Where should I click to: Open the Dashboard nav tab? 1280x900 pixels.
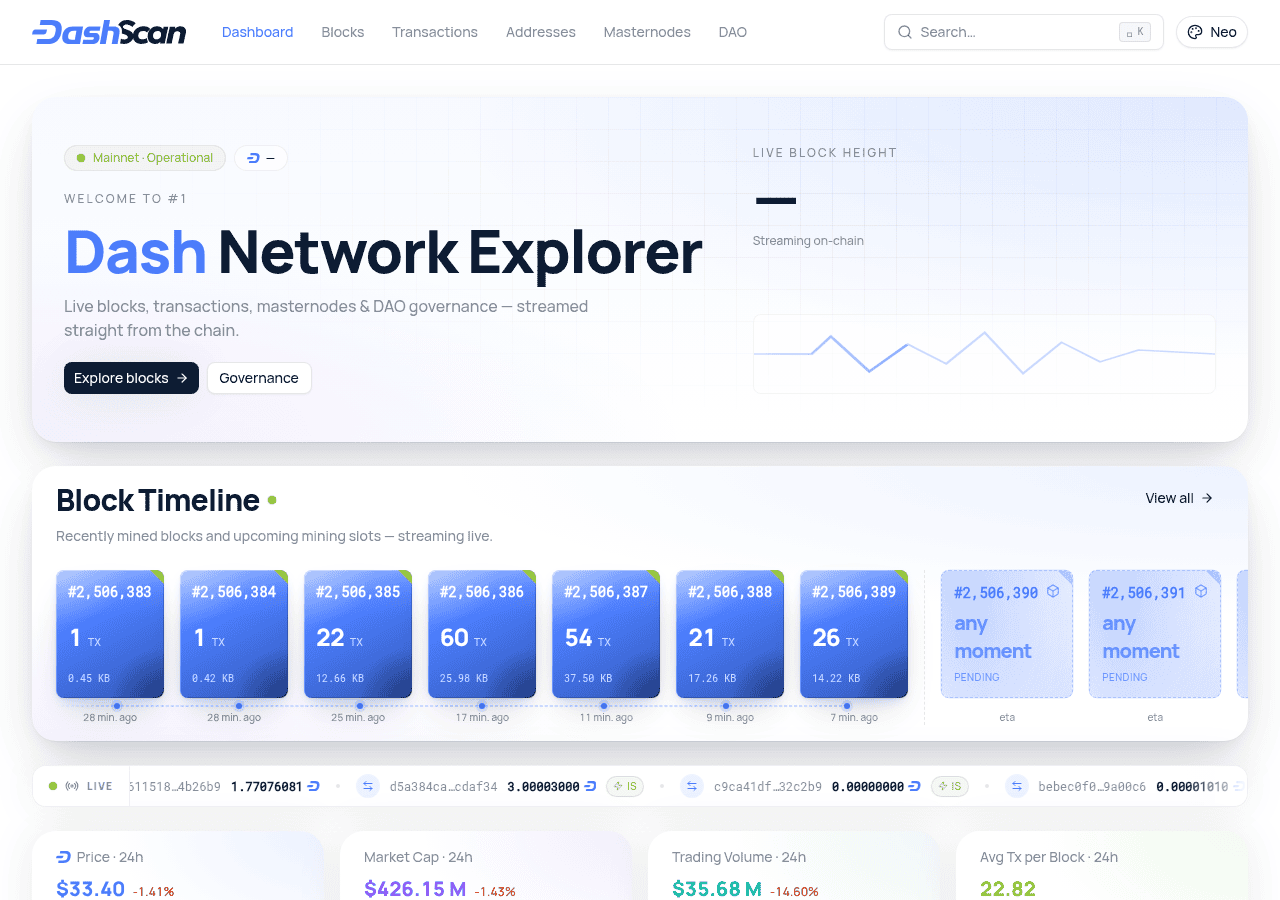pyautogui.click(x=258, y=32)
